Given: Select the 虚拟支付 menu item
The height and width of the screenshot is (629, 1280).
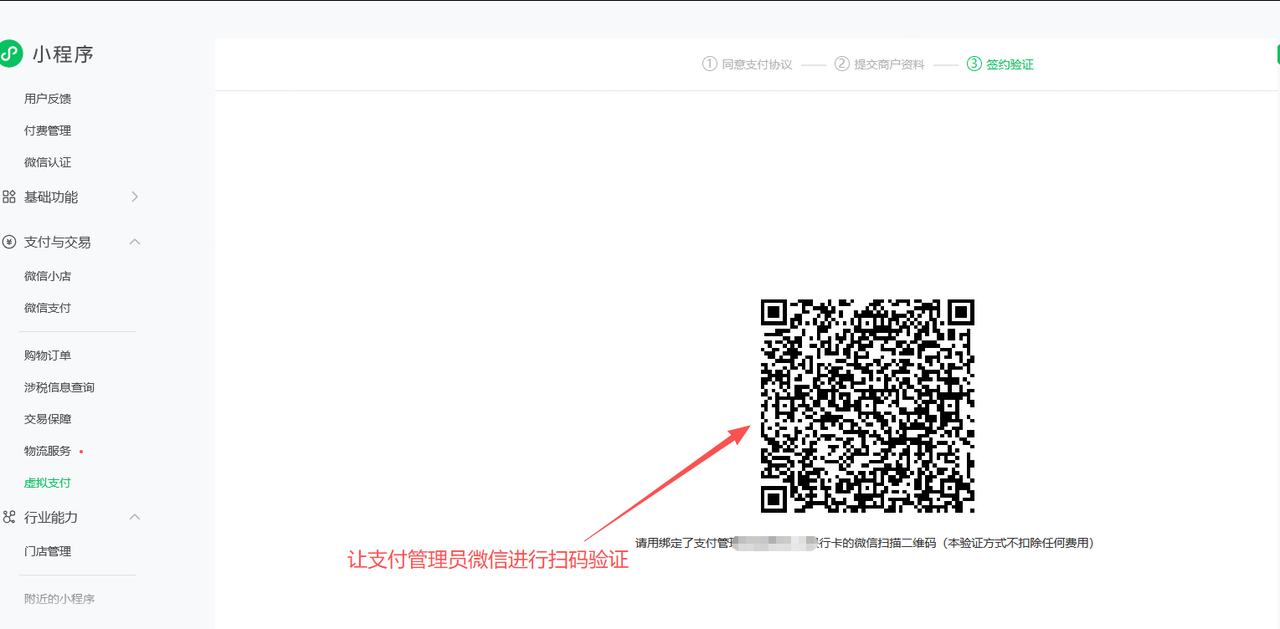Looking at the screenshot, I should coord(48,483).
